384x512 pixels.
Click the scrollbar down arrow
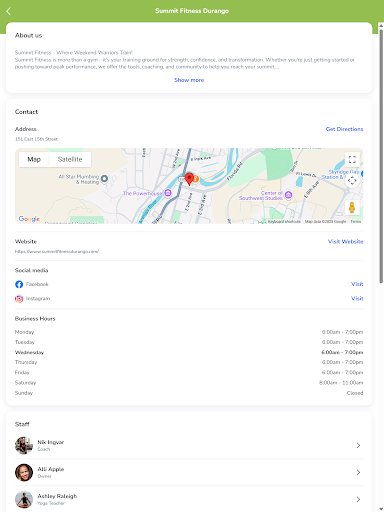pos(381,509)
